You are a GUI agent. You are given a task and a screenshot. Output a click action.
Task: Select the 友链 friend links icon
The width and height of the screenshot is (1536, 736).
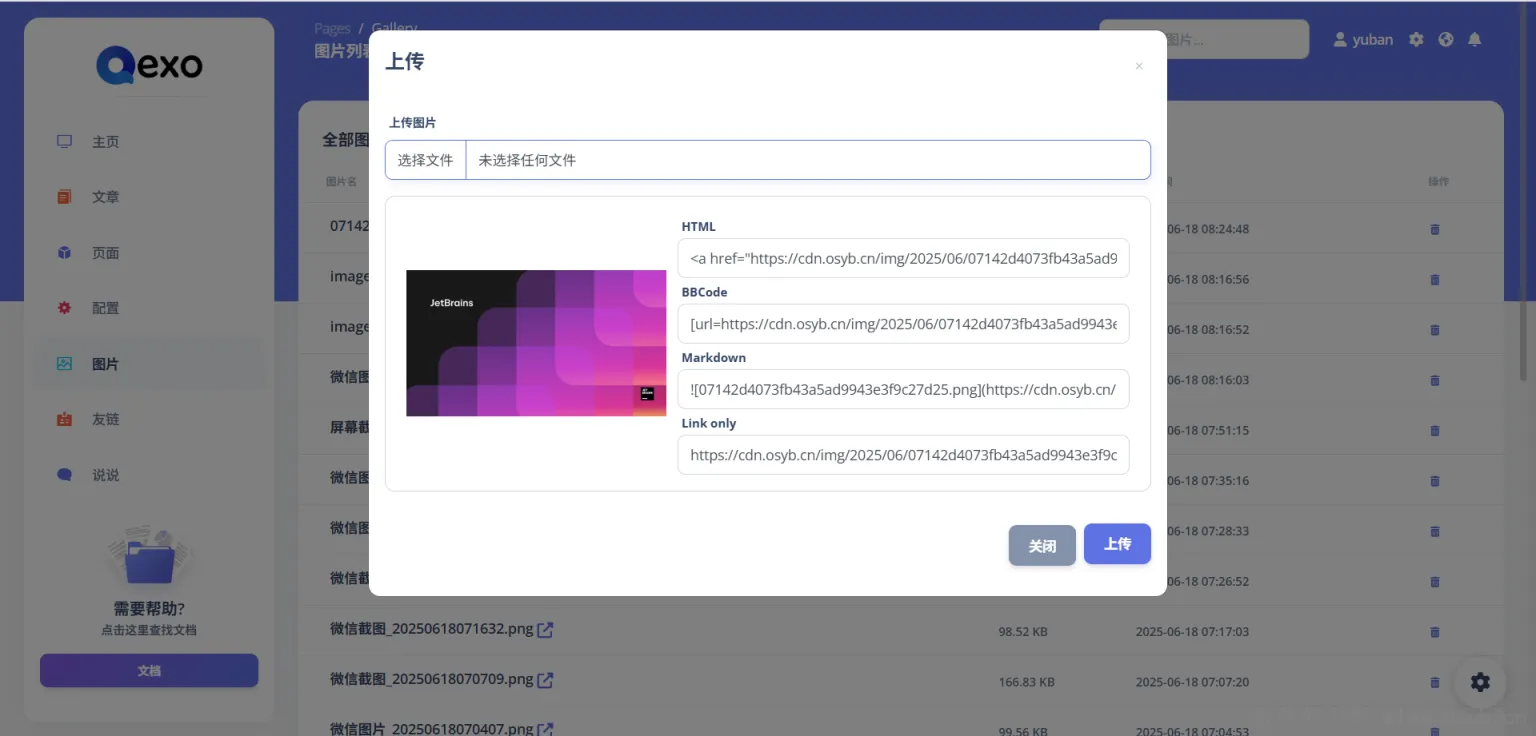[63, 419]
